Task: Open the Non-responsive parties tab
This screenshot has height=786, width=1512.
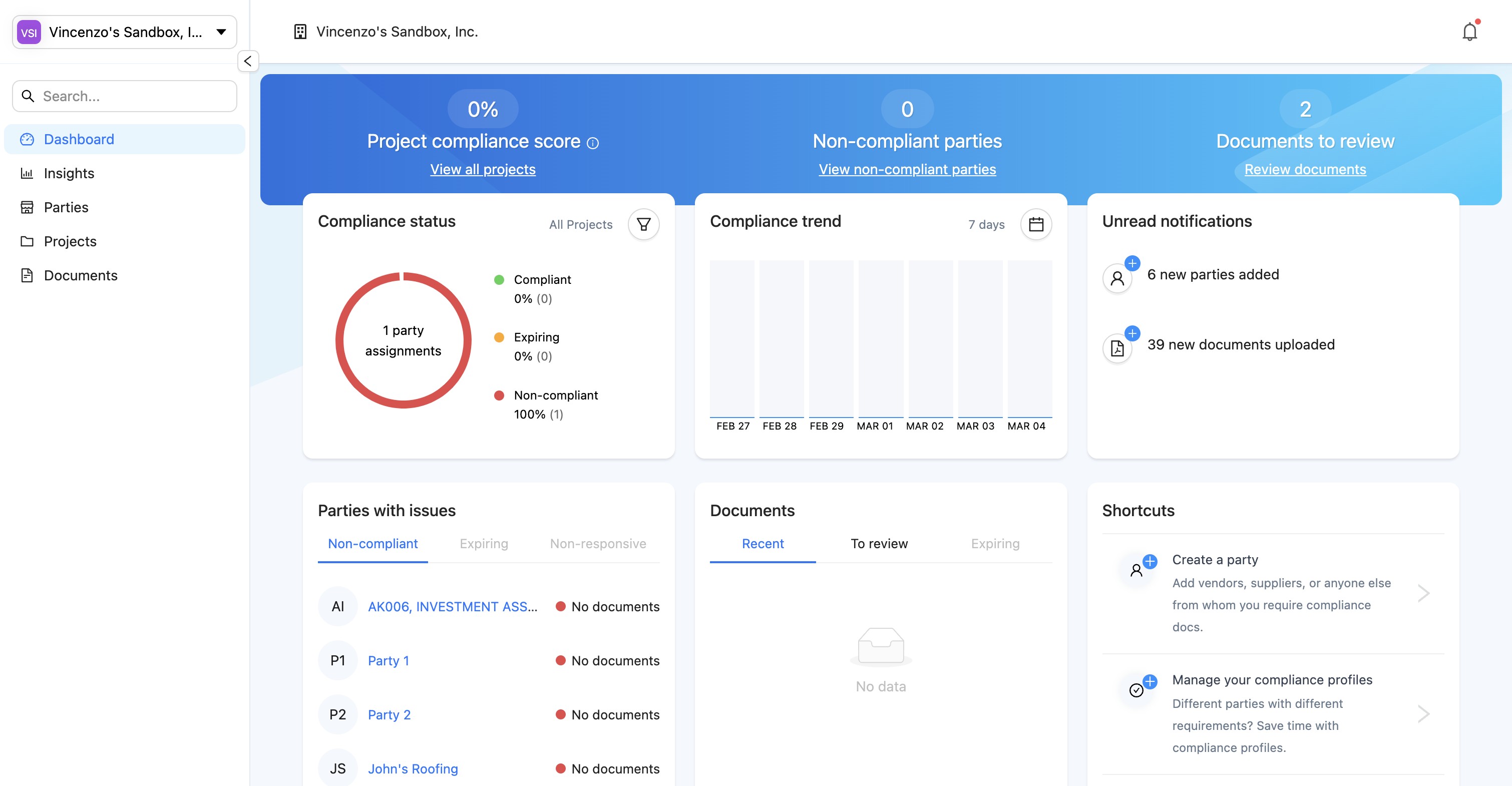Action: click(597, 544)
